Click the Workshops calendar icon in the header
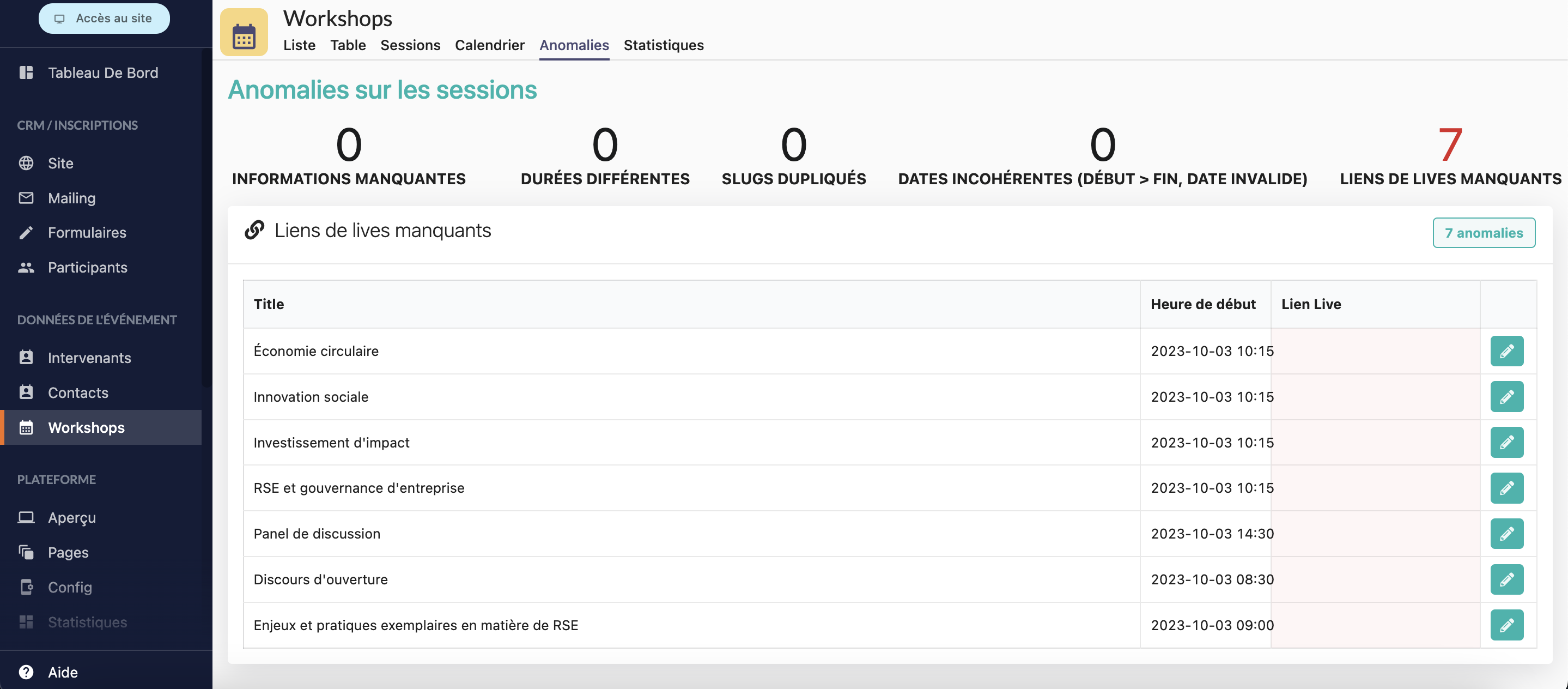The width and height of the screenshot is (1568, 689). pos(244,33)
